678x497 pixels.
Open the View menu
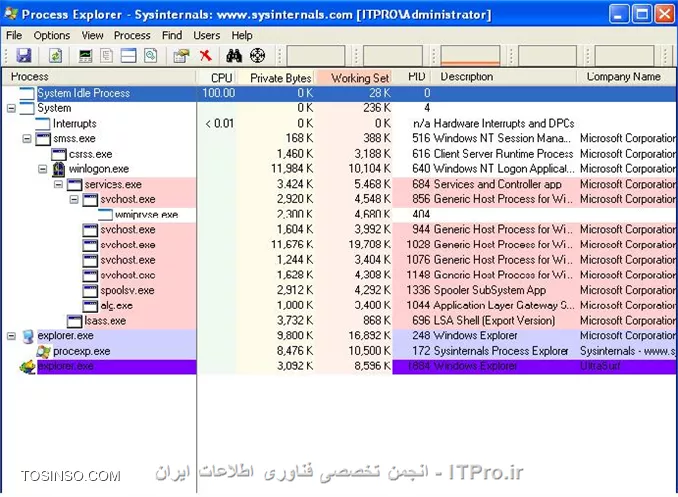click(x=92, y=35)
